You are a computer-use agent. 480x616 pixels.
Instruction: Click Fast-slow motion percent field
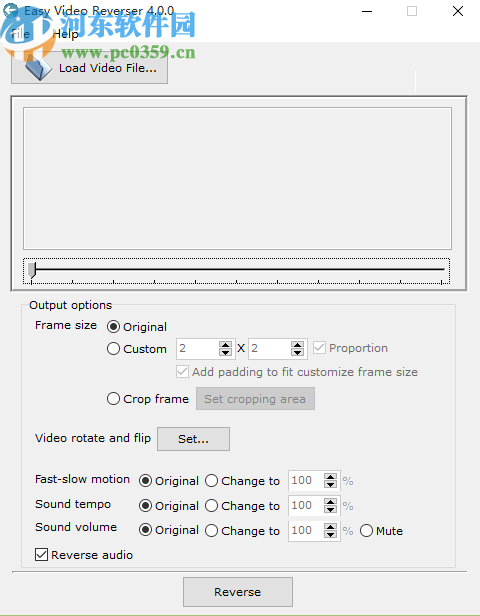[306, 480]
